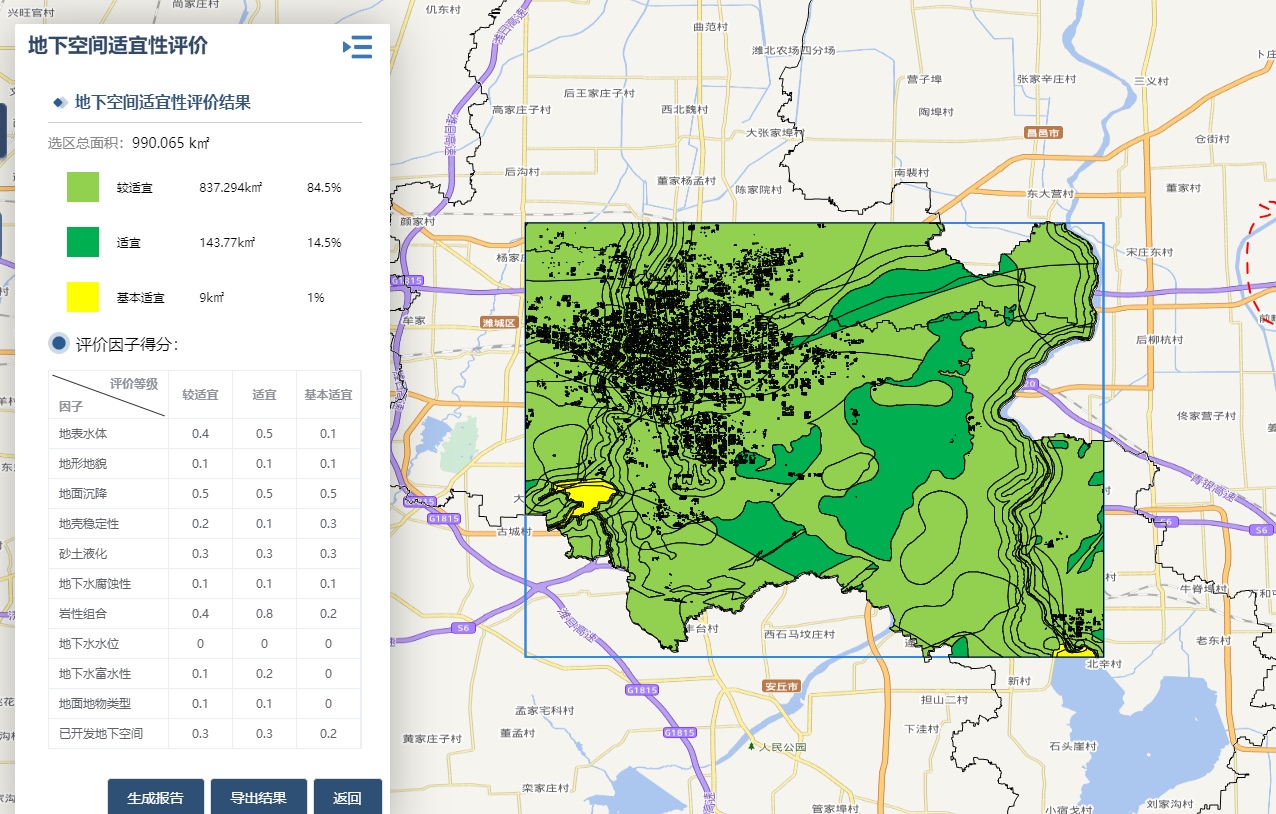
Task: Click the yellow 基本适宜 legend swatch
Action: [83, 297]
